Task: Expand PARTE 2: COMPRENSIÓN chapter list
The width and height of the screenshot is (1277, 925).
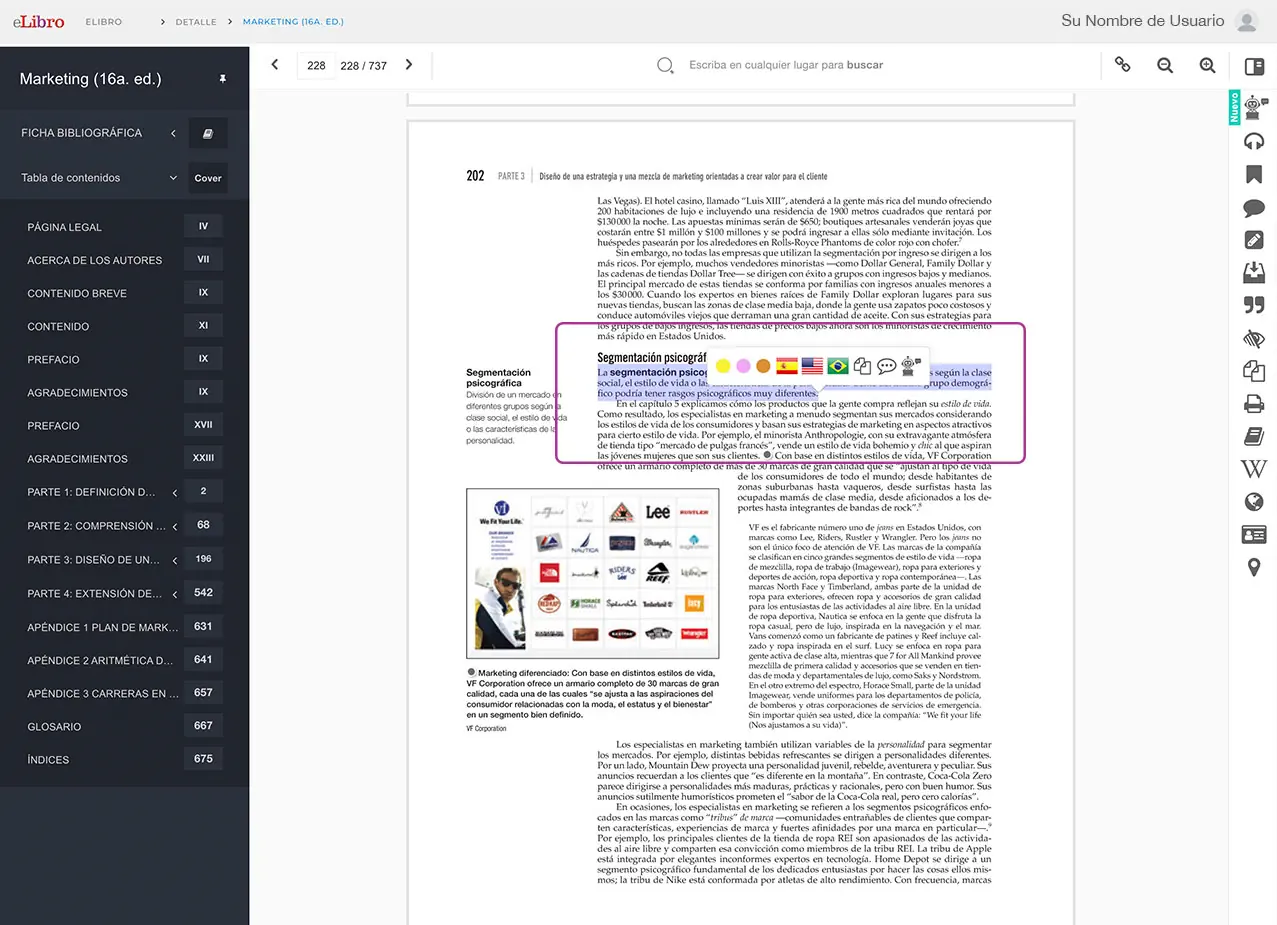Action: 175,526
